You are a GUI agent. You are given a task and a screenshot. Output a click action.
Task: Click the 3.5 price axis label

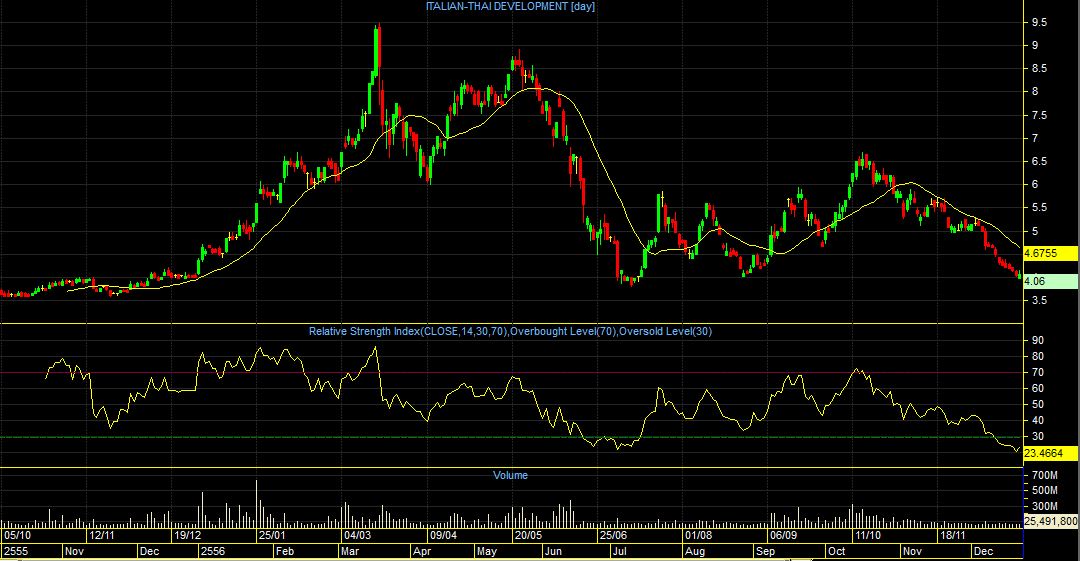click(1039, 300)
